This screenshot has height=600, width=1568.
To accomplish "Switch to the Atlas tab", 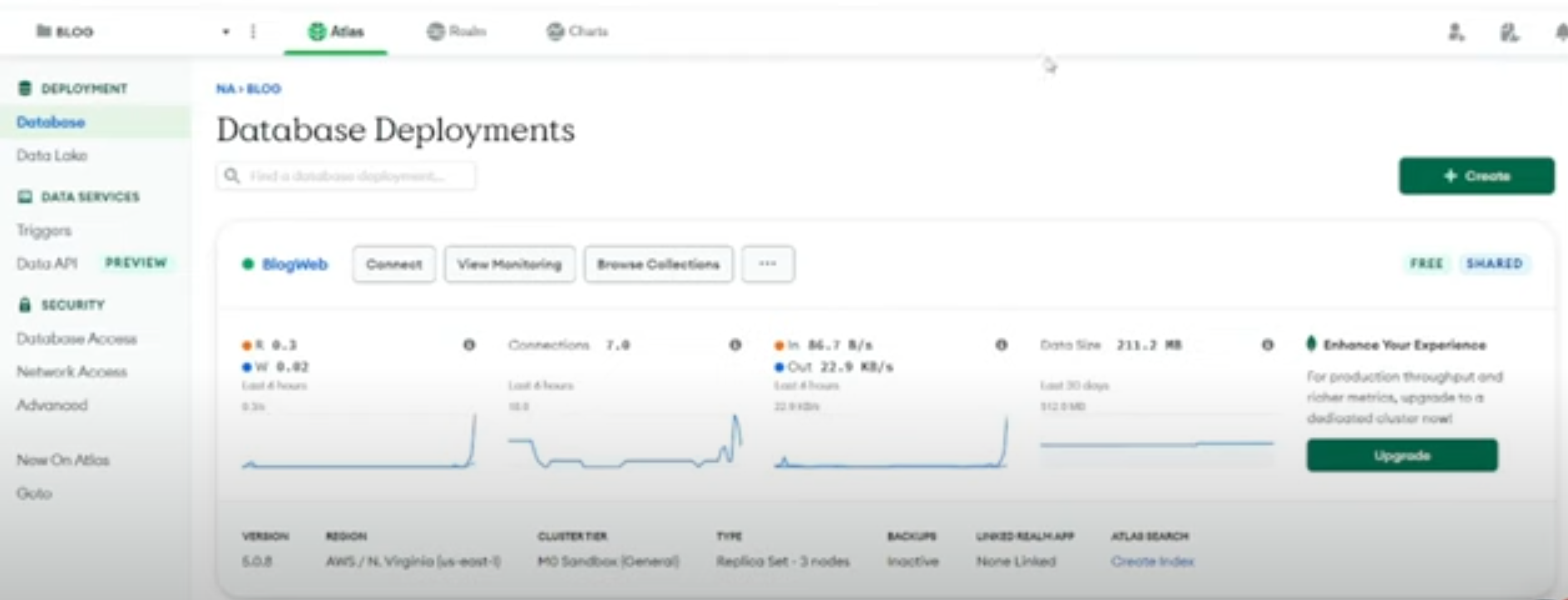I will click(336, 32).
